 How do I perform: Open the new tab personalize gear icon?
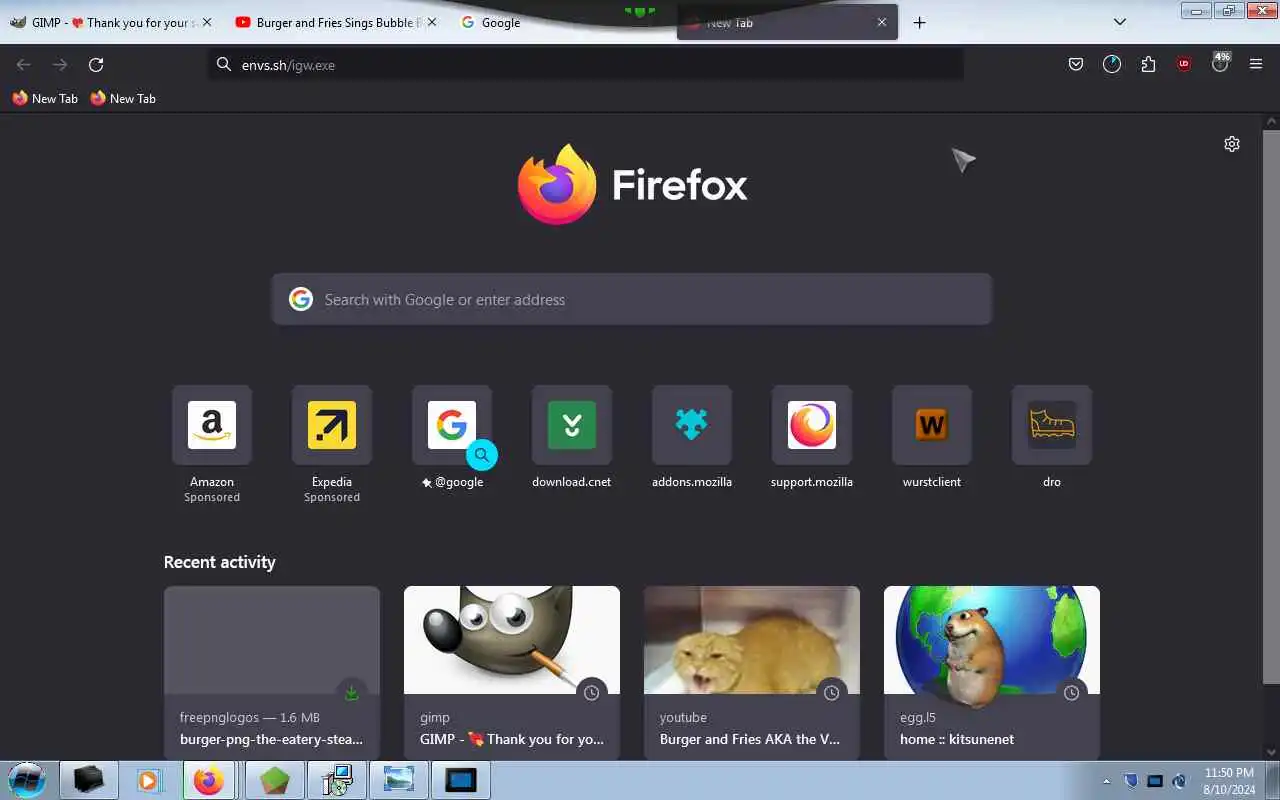click(x=1232, y=144)
